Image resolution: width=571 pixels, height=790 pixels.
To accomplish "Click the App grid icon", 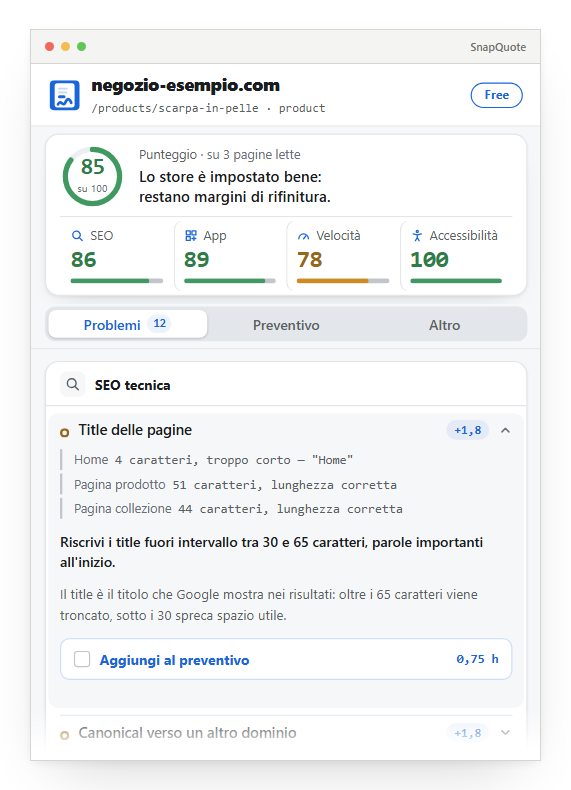I will (191, 235).
